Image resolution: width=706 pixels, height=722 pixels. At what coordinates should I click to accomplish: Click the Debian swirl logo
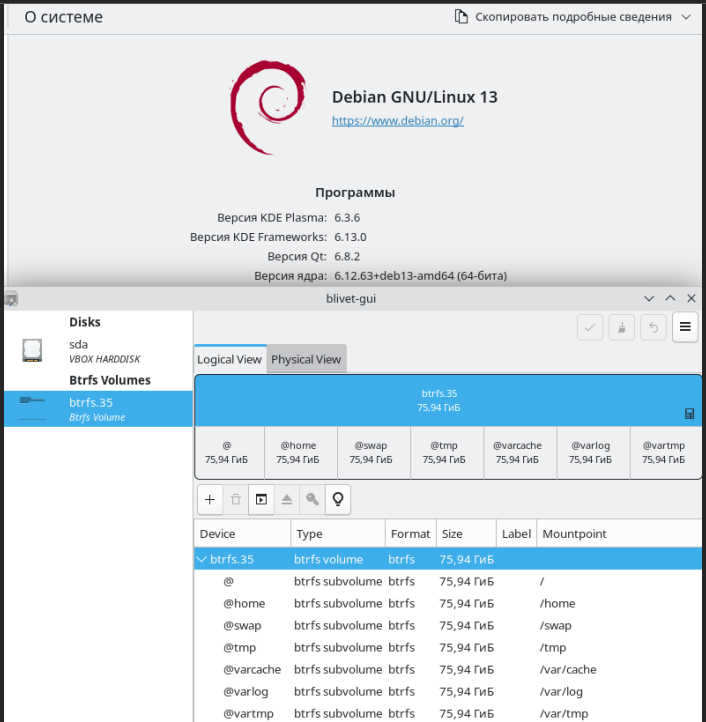(x=268, y=107)
